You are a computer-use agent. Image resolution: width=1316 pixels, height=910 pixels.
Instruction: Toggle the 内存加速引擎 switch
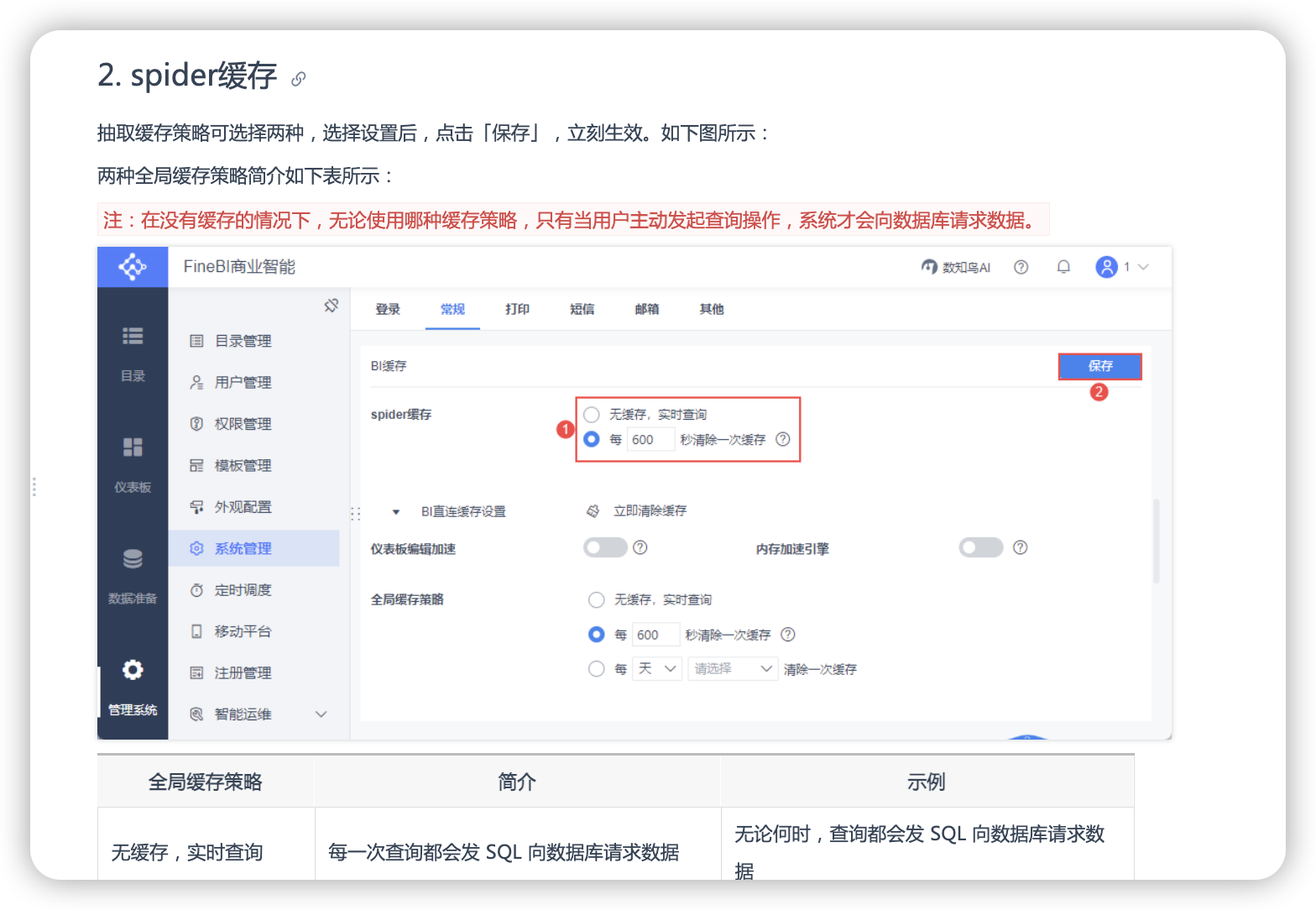tap(981, 547)
